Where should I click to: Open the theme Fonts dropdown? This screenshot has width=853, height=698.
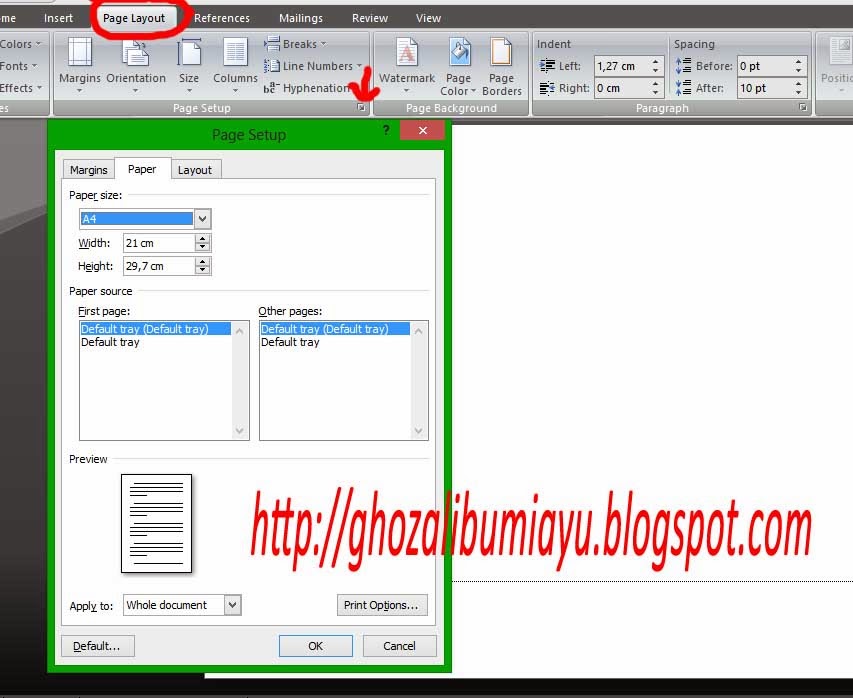(18, 66)
